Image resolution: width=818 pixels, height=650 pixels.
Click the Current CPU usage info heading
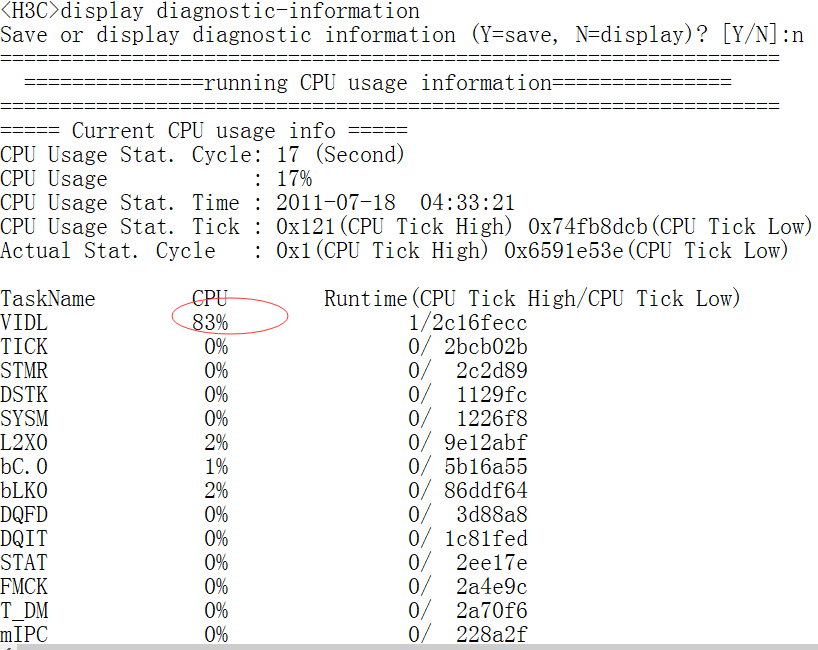[x=204, y=131]
